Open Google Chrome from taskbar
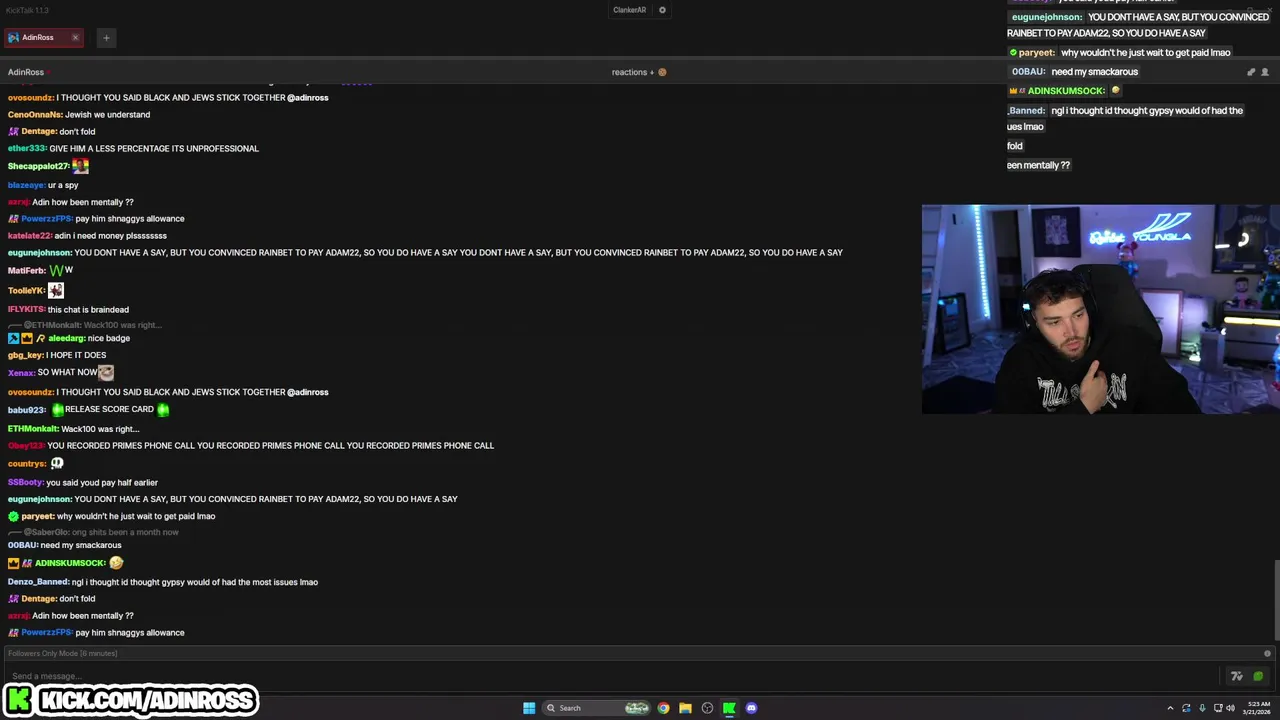This screenshot has width=1280, height=720. [663, 708]
